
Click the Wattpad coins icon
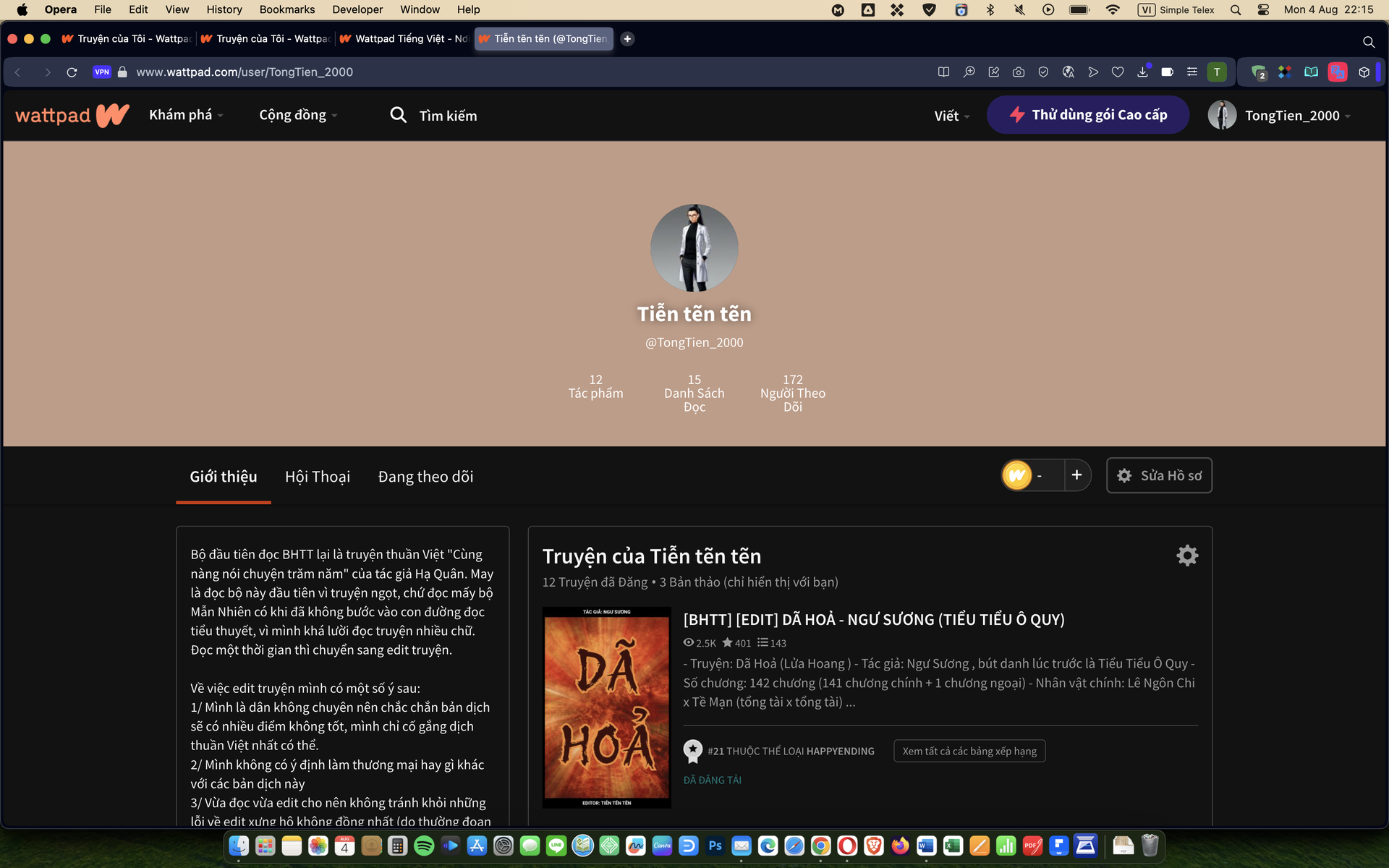coord(1016,475)
